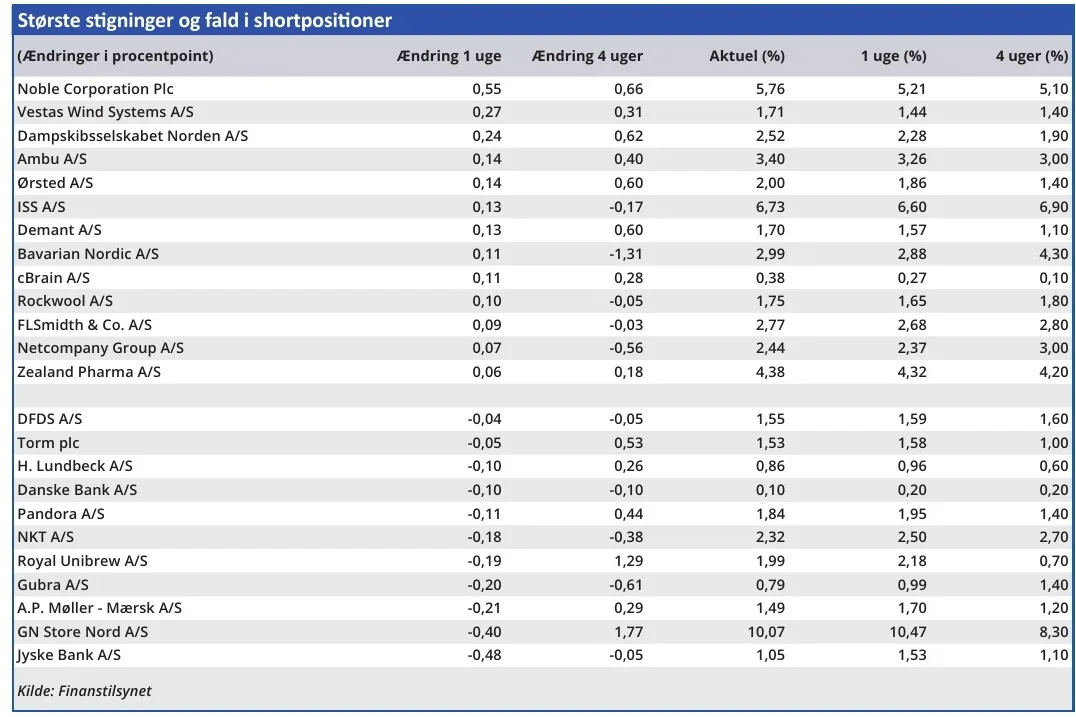The height and width of the screenshot is (717, 1076).
Task: Select the 'Zealand Pharma A/S' row label
Action: click(89, 372)
